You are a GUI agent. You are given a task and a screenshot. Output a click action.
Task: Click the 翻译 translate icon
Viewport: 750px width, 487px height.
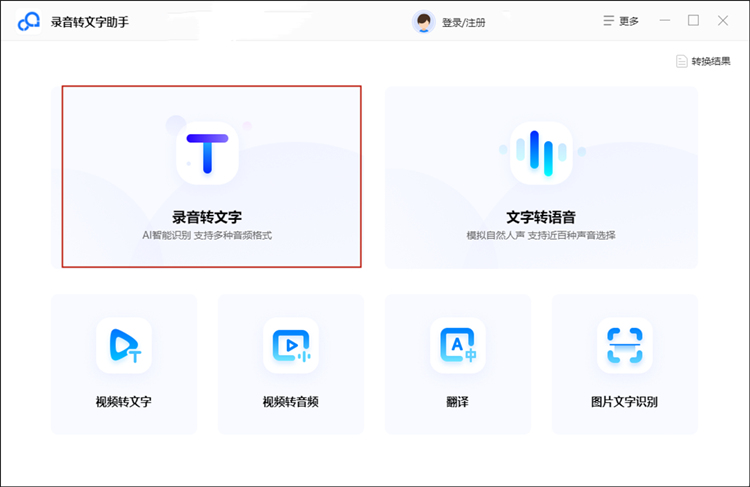pyautogui.click(x=458, y=345)
